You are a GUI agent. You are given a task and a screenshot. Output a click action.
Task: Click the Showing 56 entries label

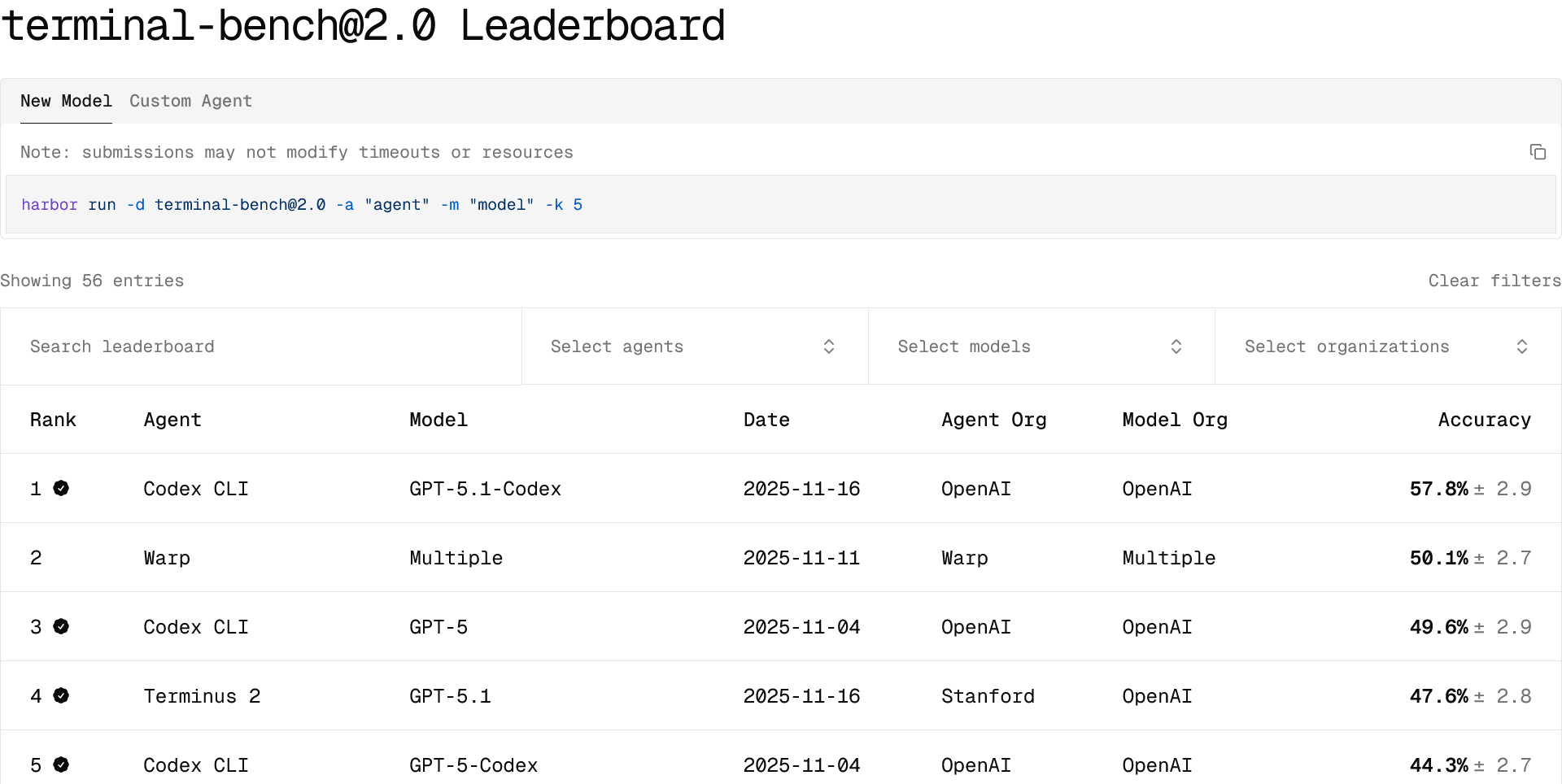[92, 281]
